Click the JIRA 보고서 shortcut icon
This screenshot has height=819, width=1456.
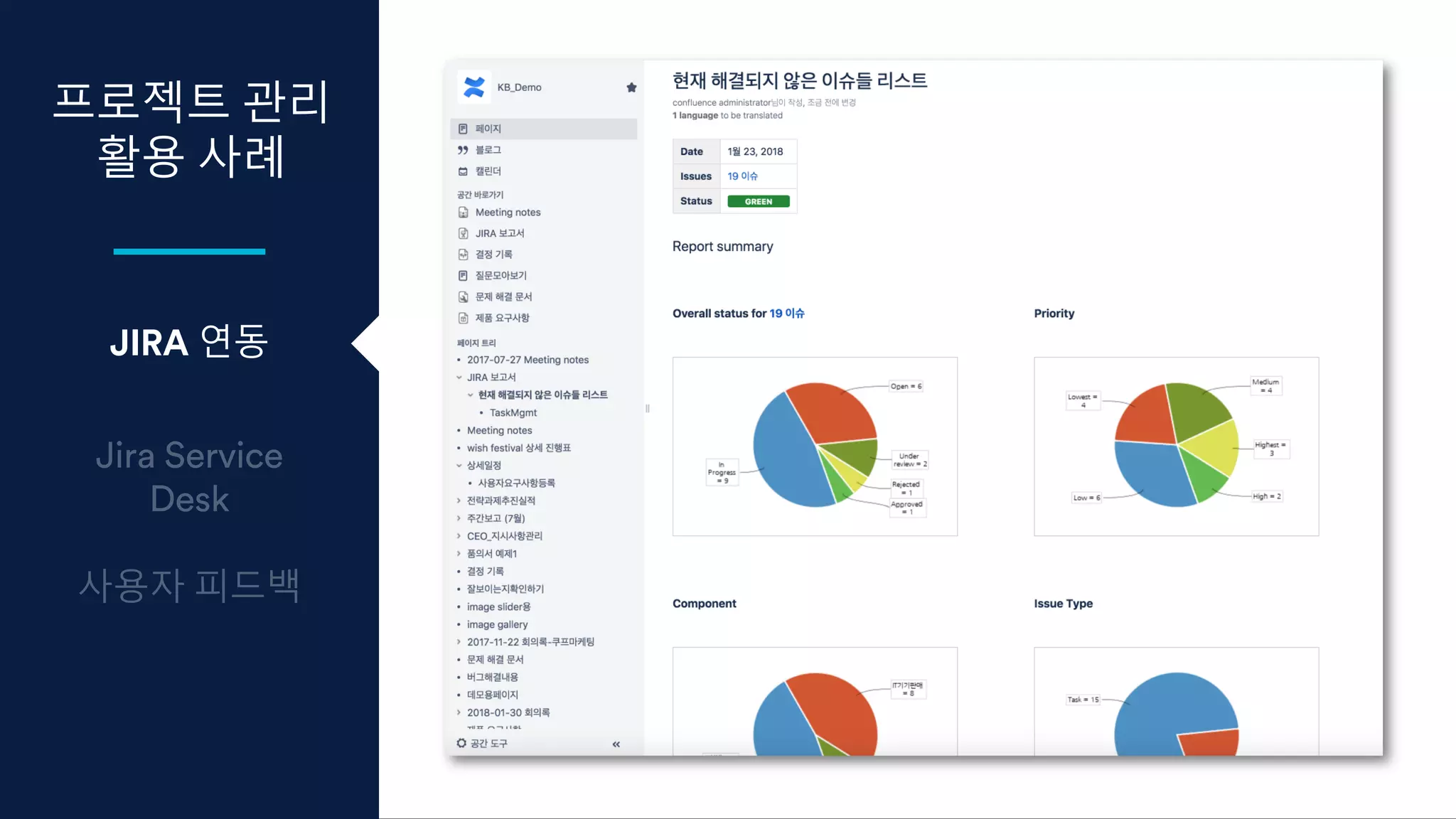(464, 233)
